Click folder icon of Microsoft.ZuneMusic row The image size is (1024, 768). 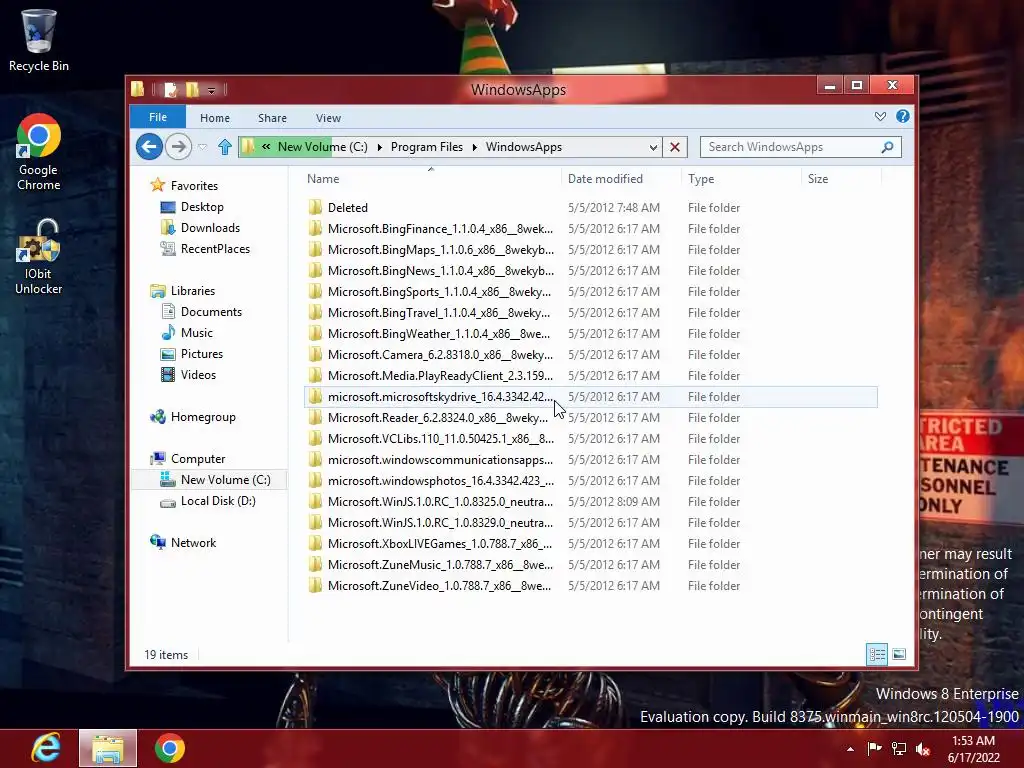coord(315,564)
